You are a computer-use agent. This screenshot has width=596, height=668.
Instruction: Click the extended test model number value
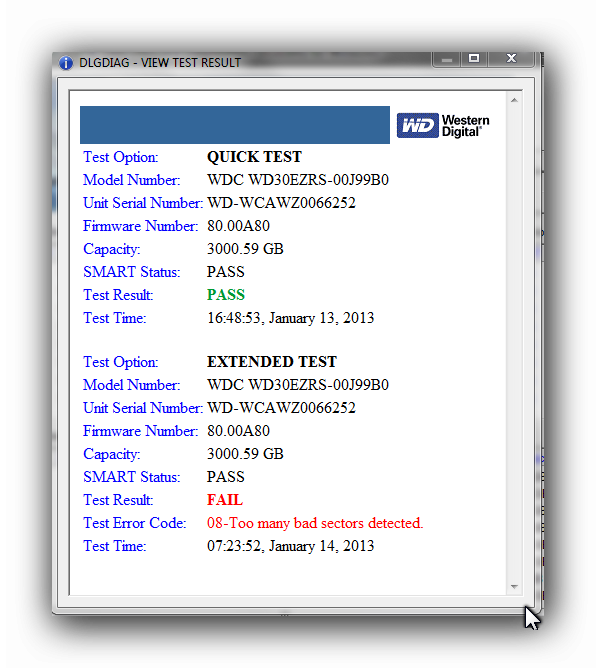(298, 385)
